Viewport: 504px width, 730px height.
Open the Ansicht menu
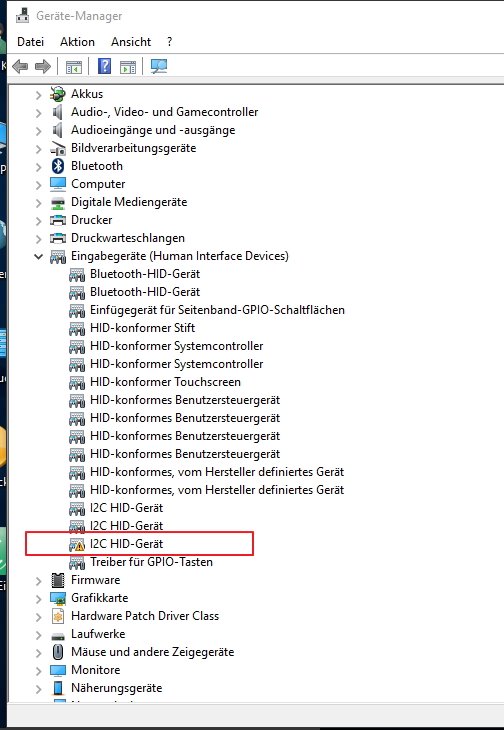[131, 42]
